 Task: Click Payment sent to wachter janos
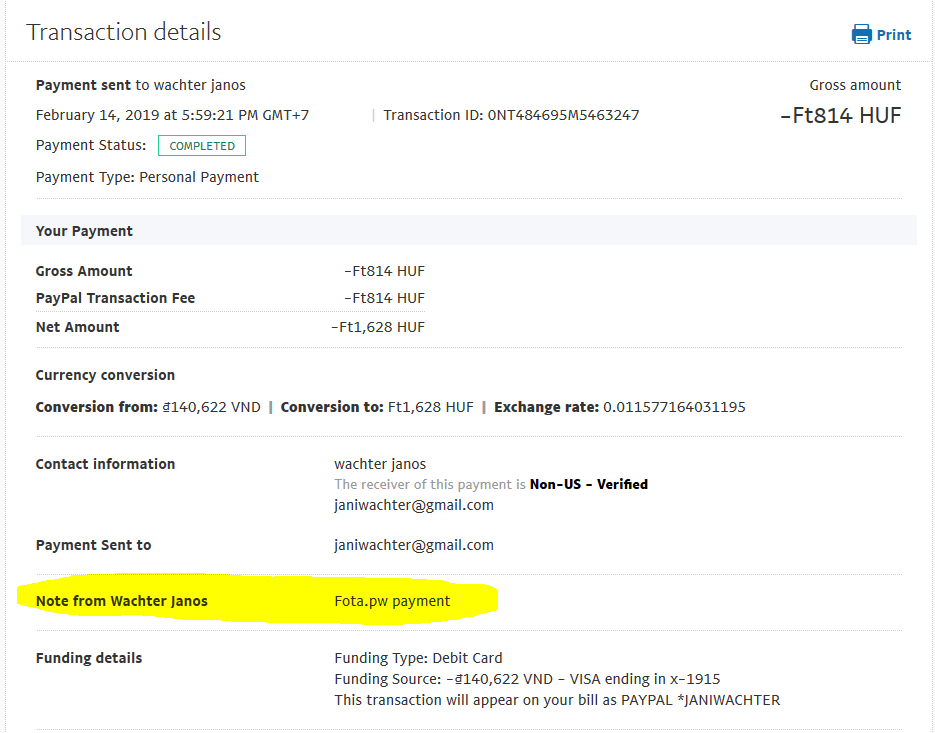tap(141, 85)
